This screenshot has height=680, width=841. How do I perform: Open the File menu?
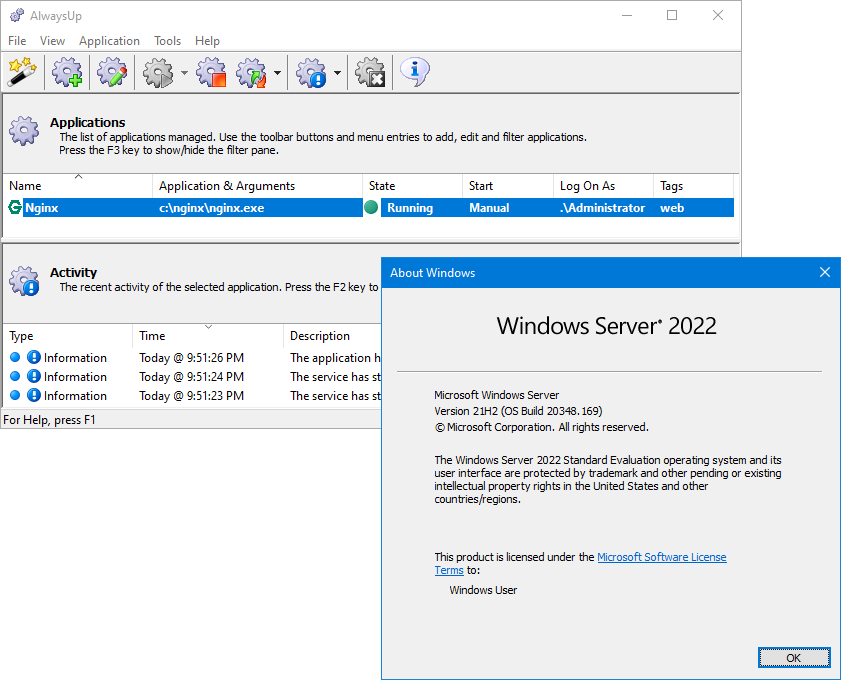point(17,41)
